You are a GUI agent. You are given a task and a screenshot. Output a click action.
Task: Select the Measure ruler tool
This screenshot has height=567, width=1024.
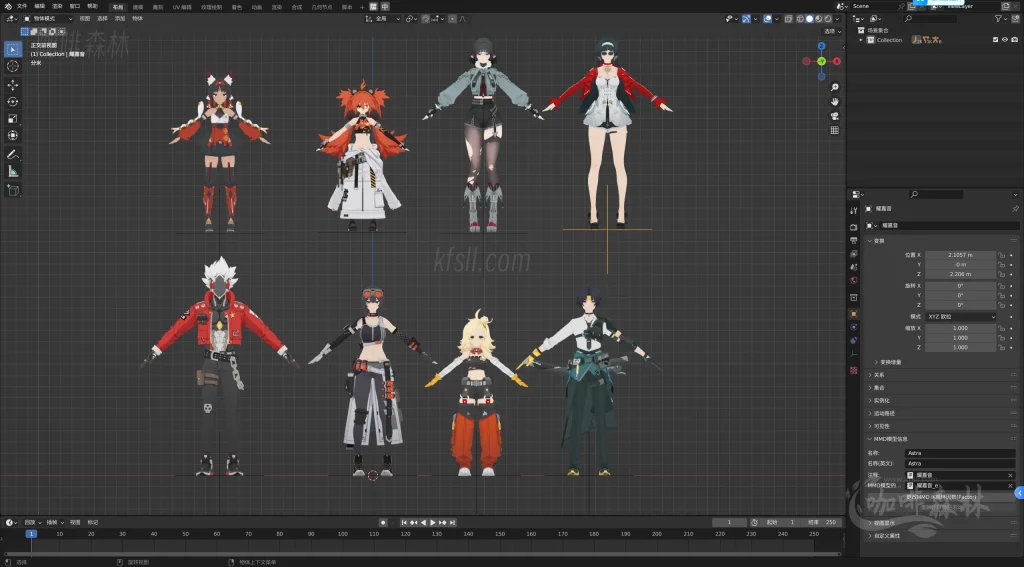click(x=12, y=171)
